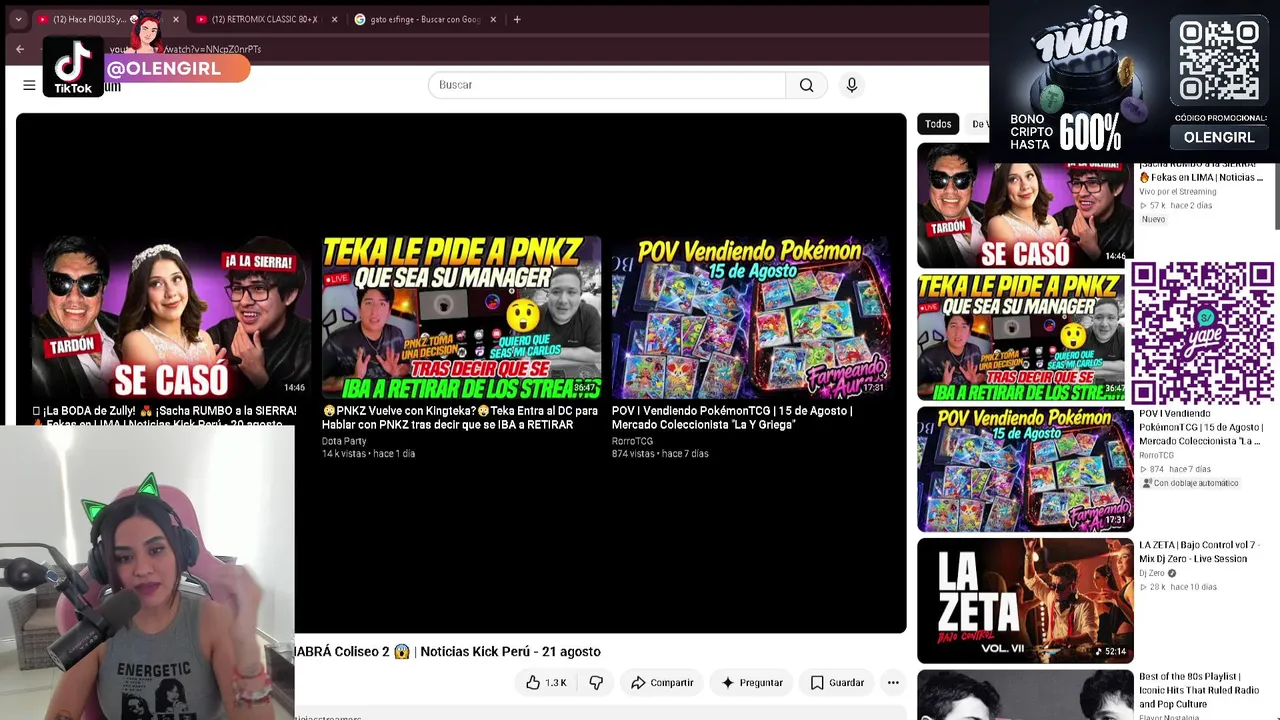The image size is (1280, 720).
Task: Click the 14 k vistas hace 1 día text
Action: (x=368, y=454)
